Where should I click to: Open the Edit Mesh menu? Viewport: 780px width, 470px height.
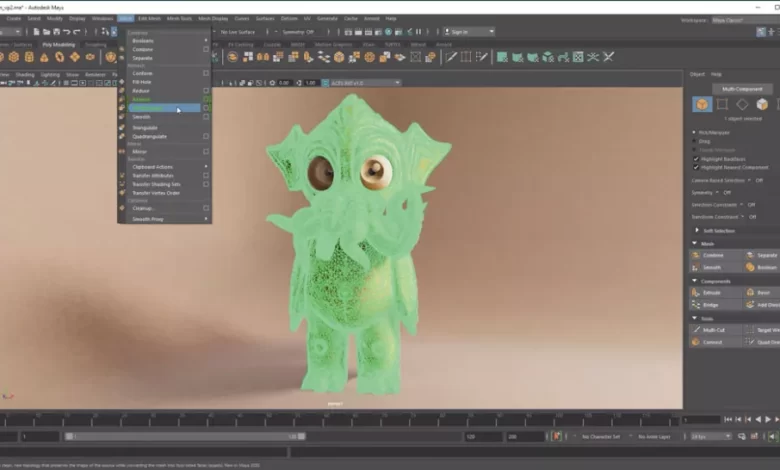[x=149, y=18]
